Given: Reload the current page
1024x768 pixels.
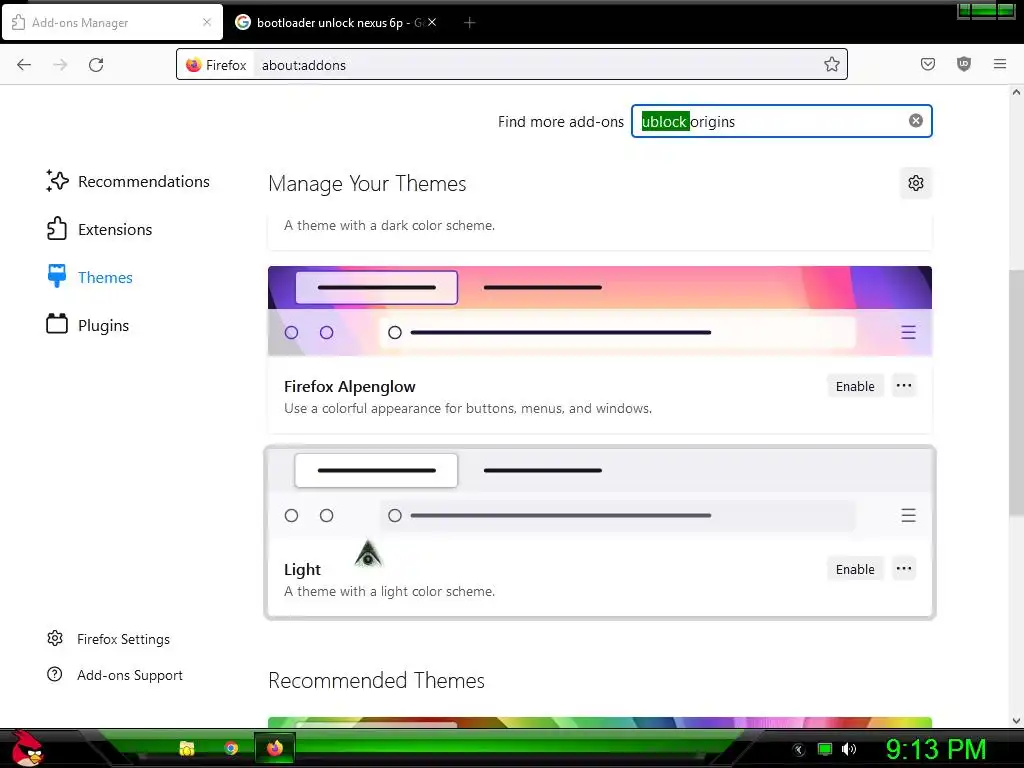Looking at the screenshot, I should point(96,65).
